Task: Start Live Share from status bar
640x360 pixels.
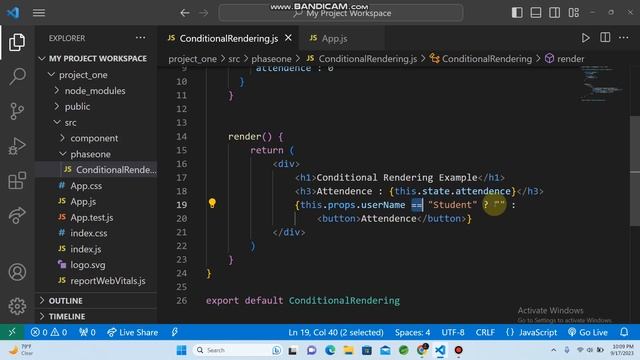Action: click(x=132, y=332)
